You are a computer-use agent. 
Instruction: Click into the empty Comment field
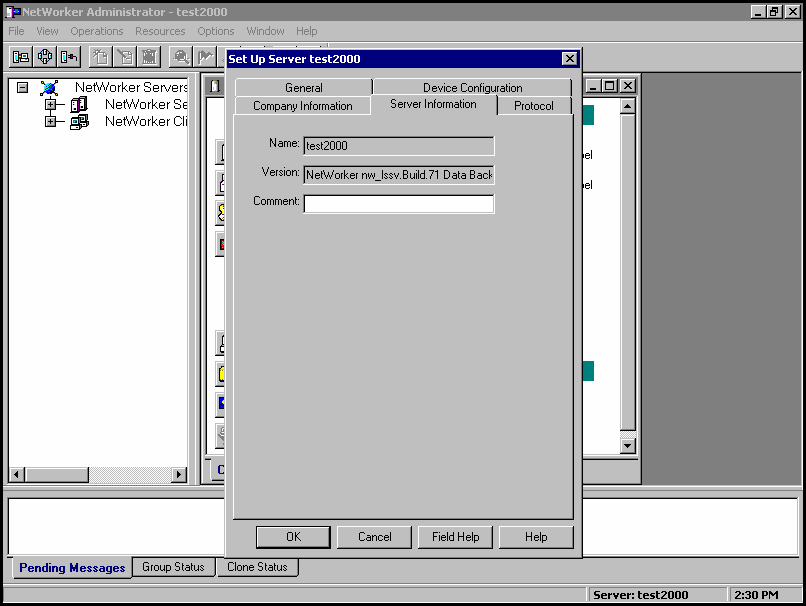point(399,204)
